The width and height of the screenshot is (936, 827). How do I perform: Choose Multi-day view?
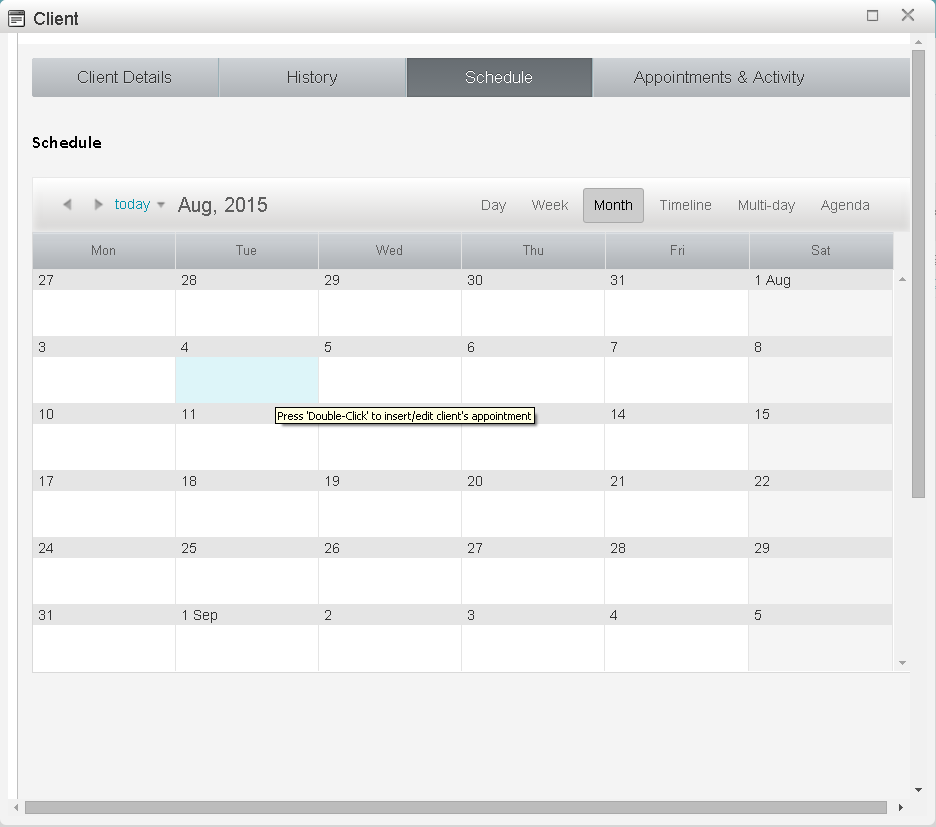click(x=766, y=204)
